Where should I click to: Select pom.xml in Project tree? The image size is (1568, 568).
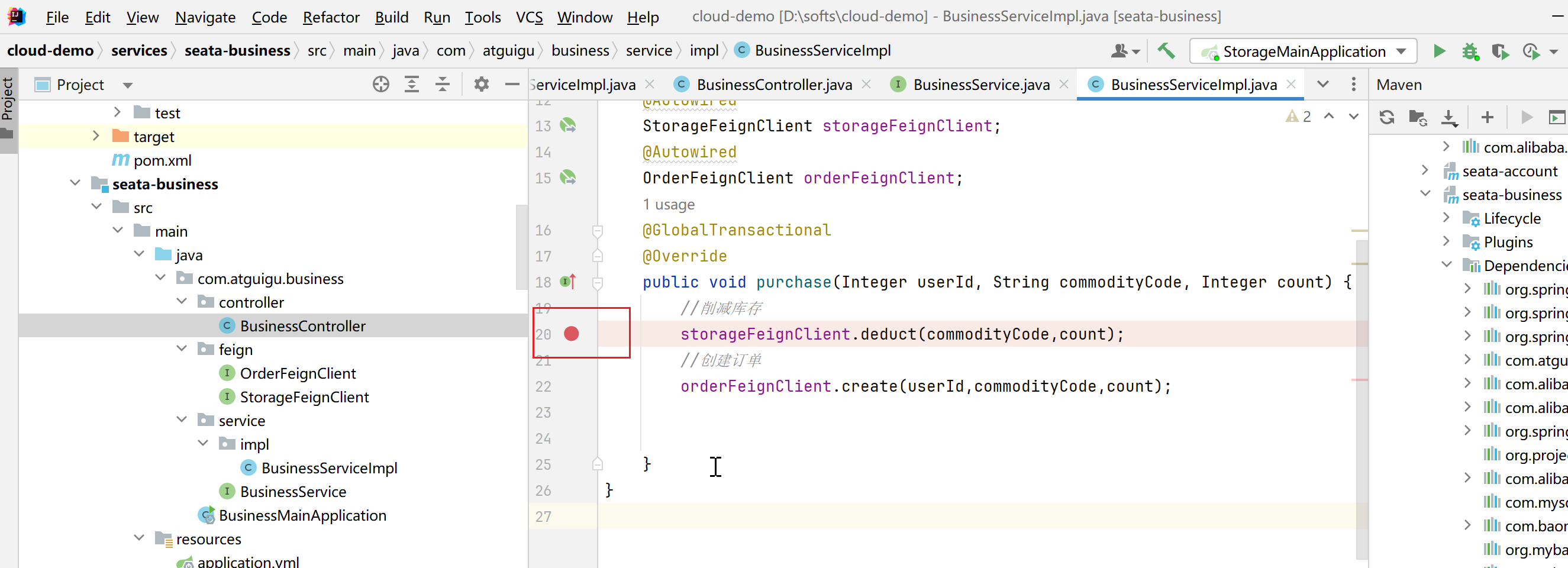[162, 160]
